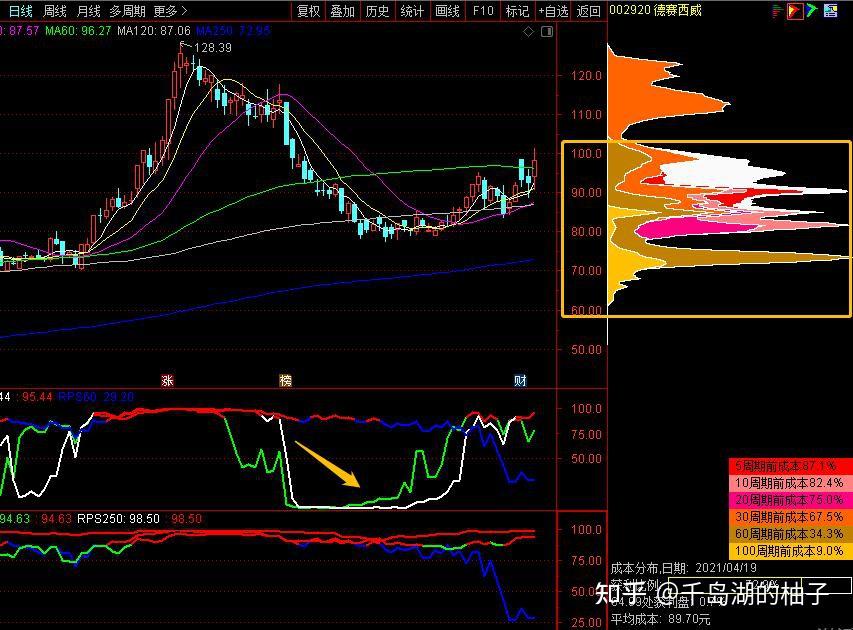Click the 100周期前成本 9.0% legend swatch

pos(790,551)
